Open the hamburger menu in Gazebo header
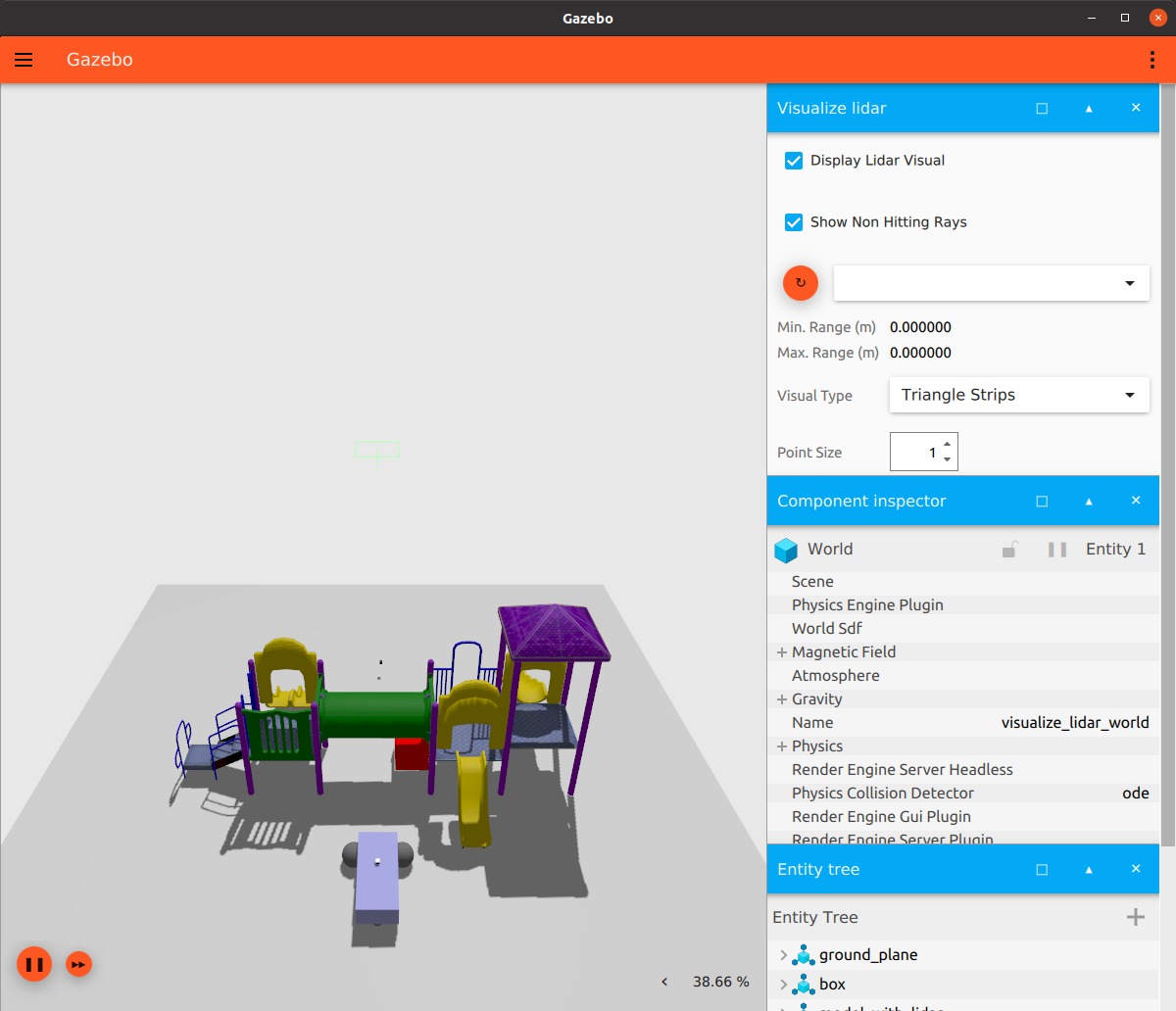The width and height of the screenshot is (1176, 1011). (24, 60)
